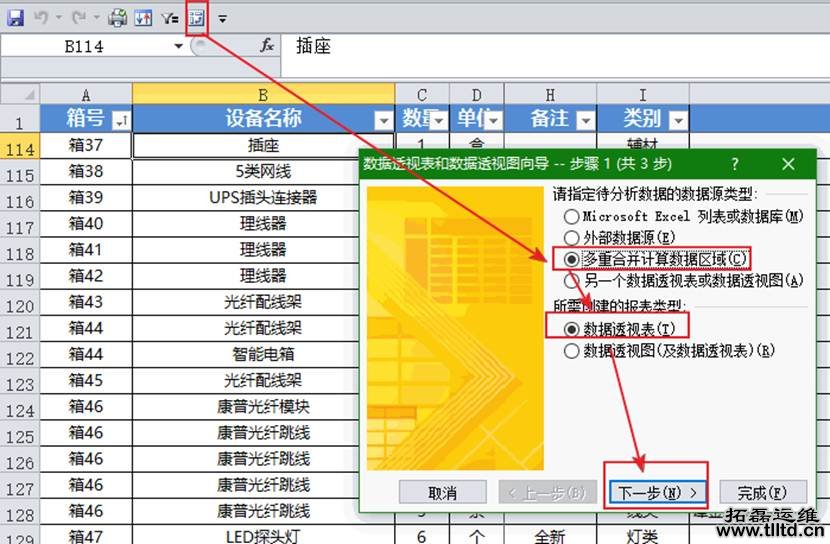
Task: Open Customize Quick Access Toolbar dropdown
Action: [x=223, y=19]
